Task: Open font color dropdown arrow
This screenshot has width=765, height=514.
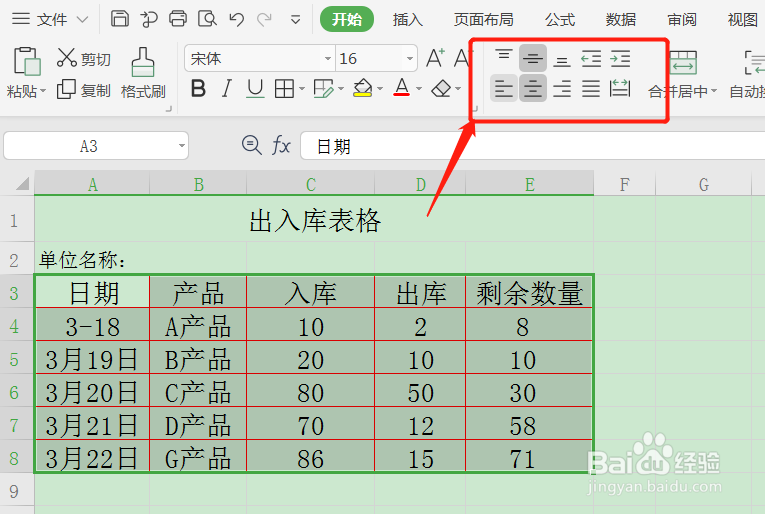Action: [419, 89]
